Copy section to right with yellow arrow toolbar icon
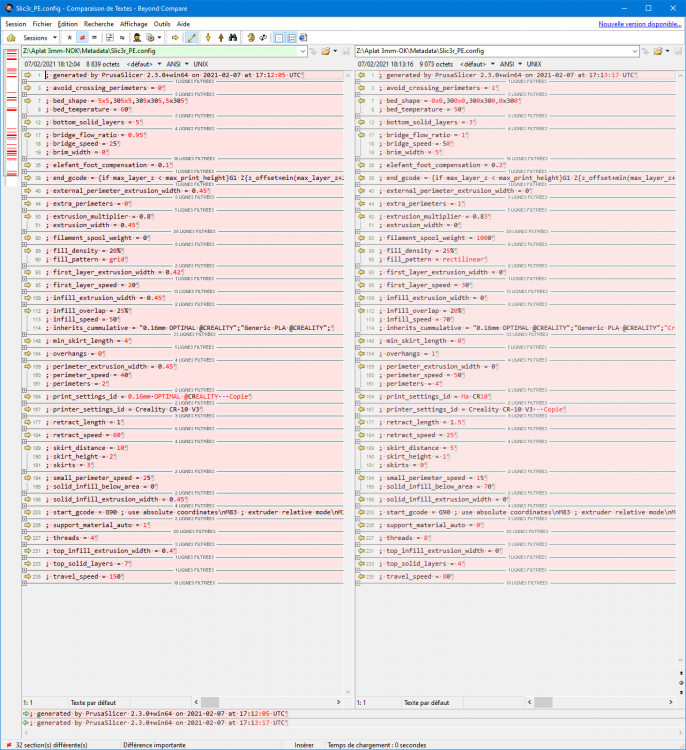The image size is (686, 750). click(175, 37)
